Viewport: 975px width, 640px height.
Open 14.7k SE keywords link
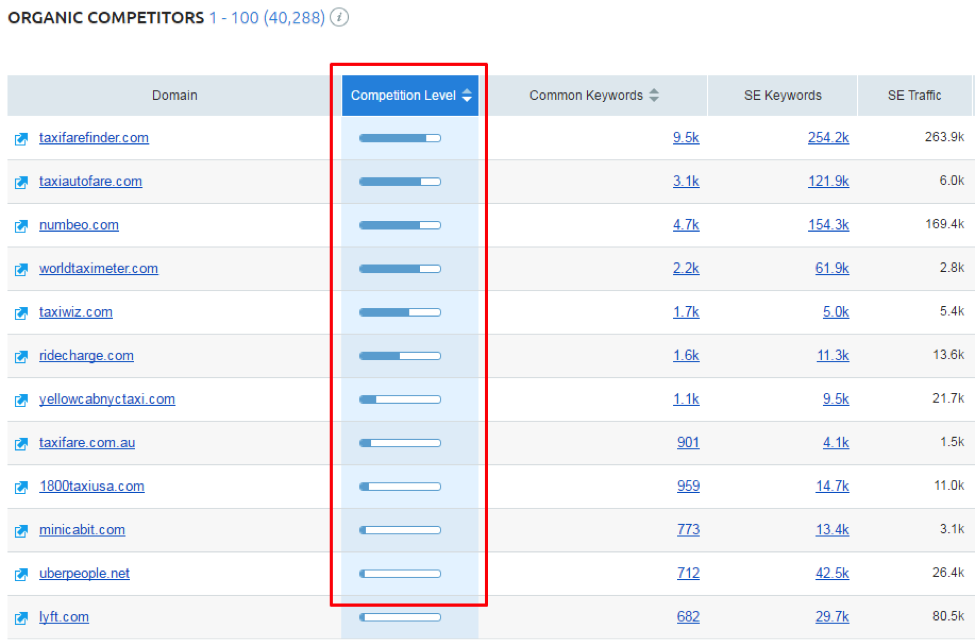(833, 486)
